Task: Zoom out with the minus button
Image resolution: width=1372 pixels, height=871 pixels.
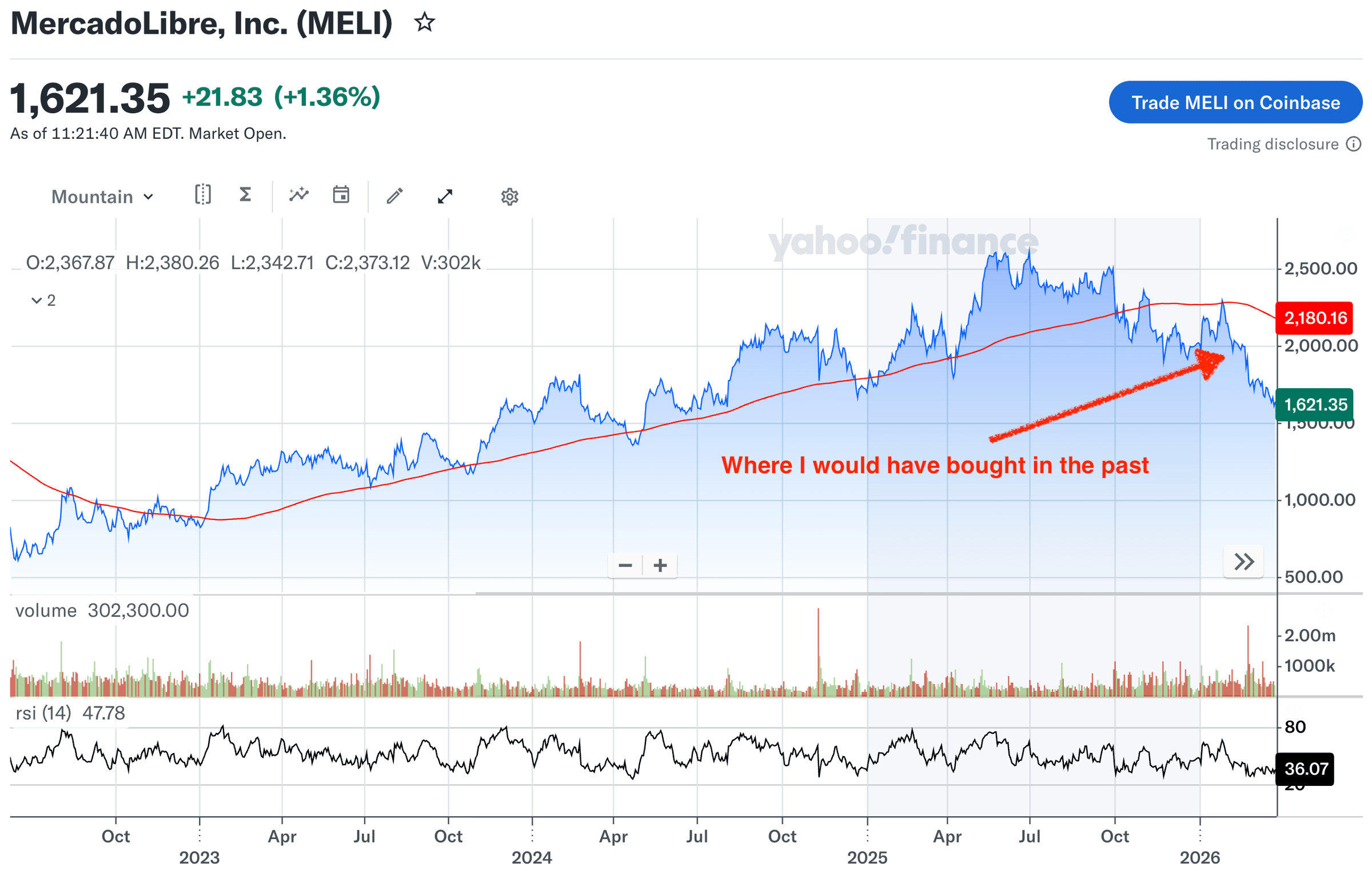Action: click(625, 565)
